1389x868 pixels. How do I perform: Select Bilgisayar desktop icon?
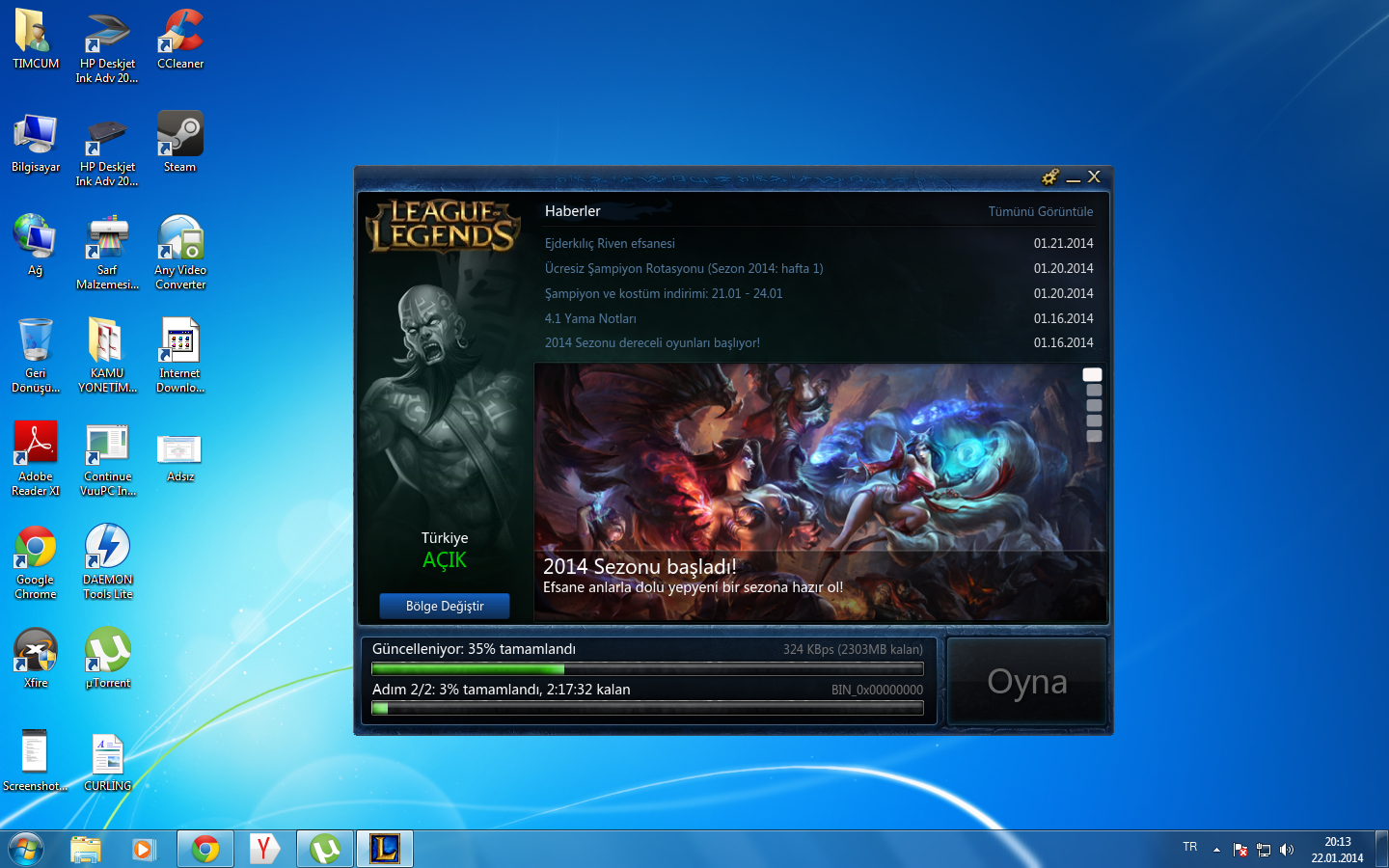pyautogui.click(x=36, y=142)
